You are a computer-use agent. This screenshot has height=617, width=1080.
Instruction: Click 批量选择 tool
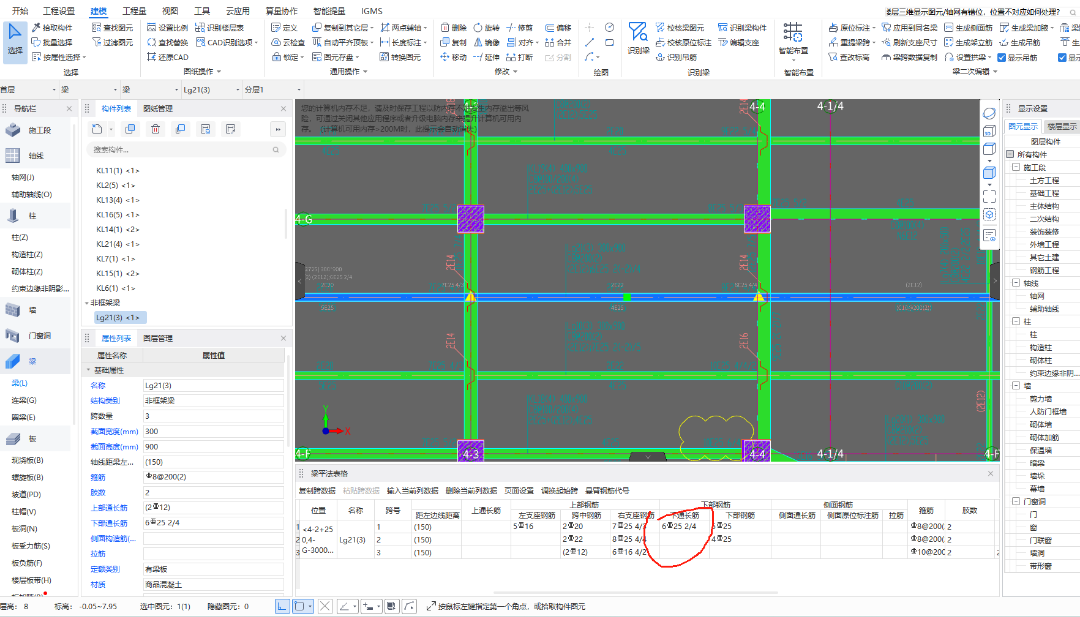pyautogui.click(x=52, y=42)
